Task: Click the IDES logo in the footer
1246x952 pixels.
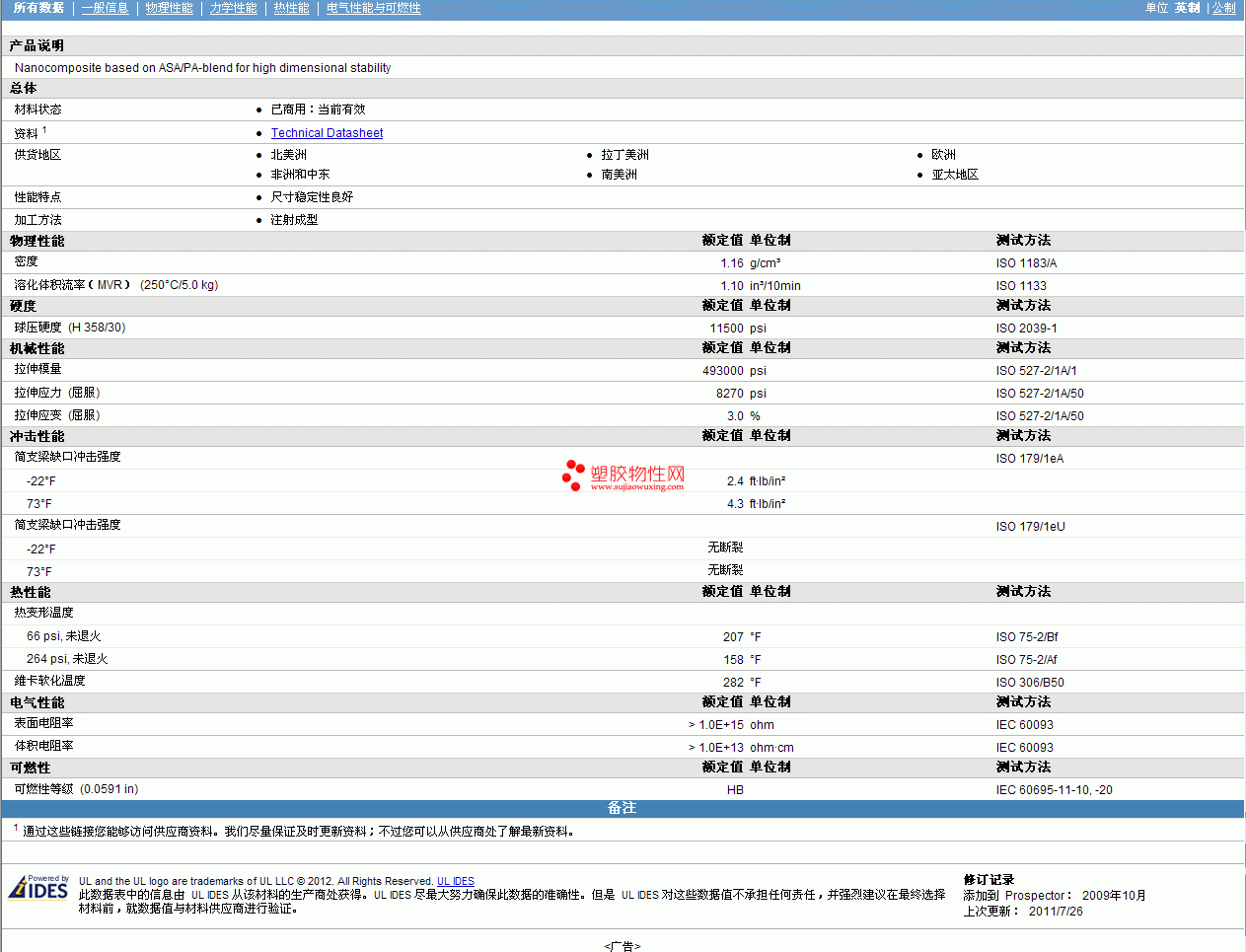Action: coord(38,888)
